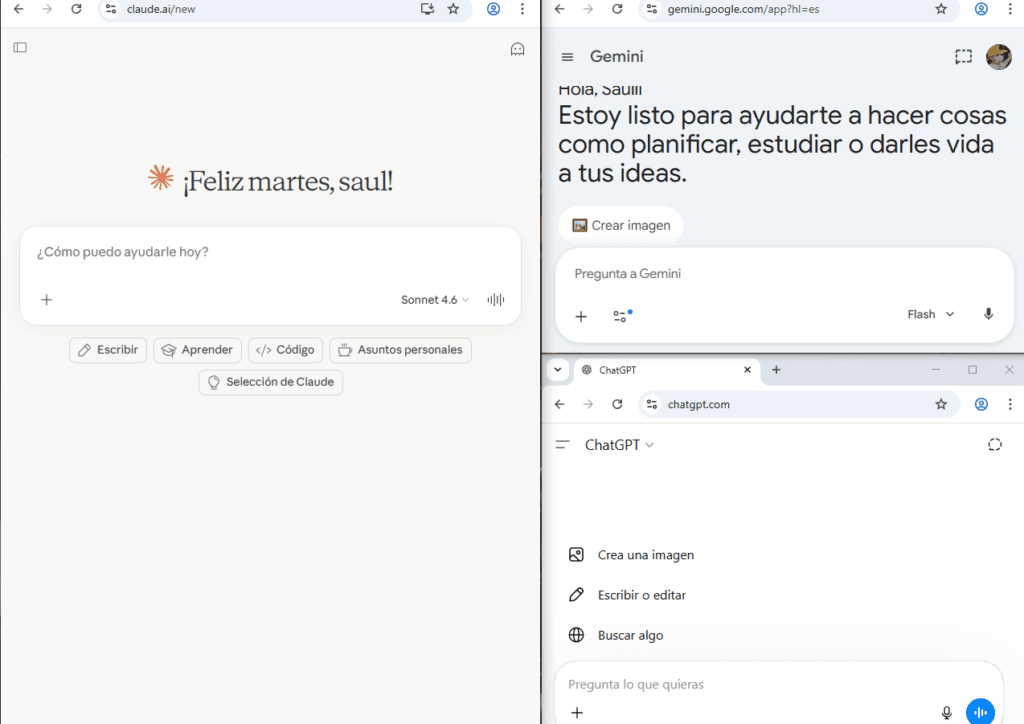This screenshot has height=724, width=1024.
Task: Choose Crea una imagen in ChatGPT
Action: click(x=632, y=555)
